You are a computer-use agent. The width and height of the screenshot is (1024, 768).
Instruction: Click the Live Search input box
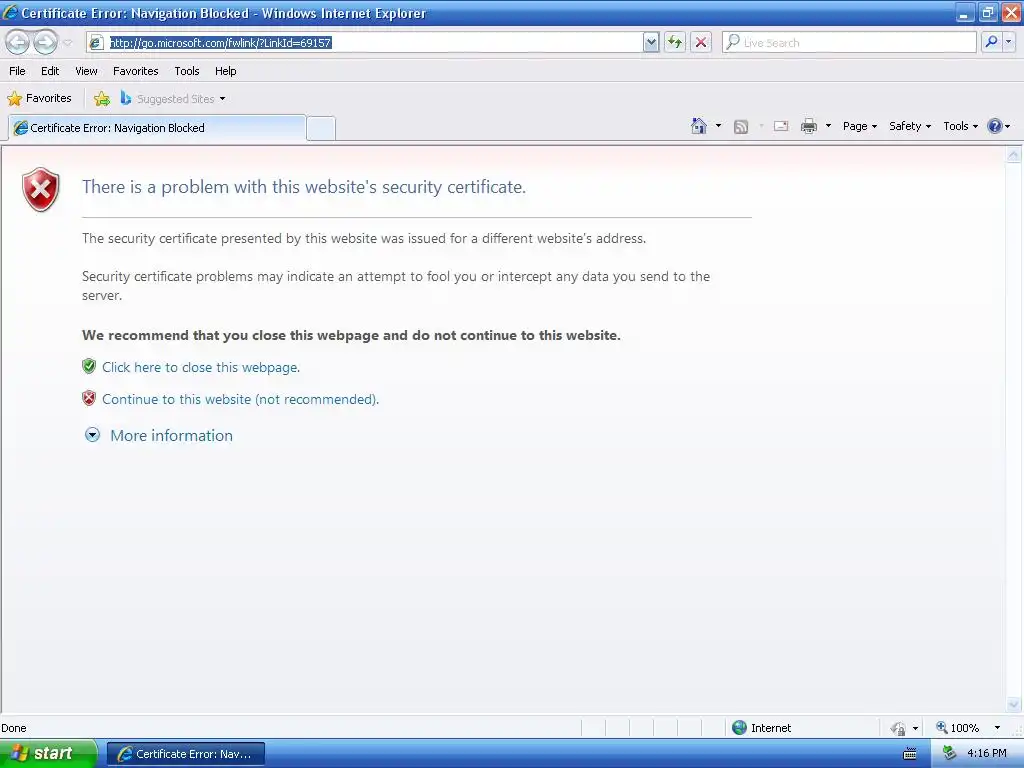coord(849,42)
